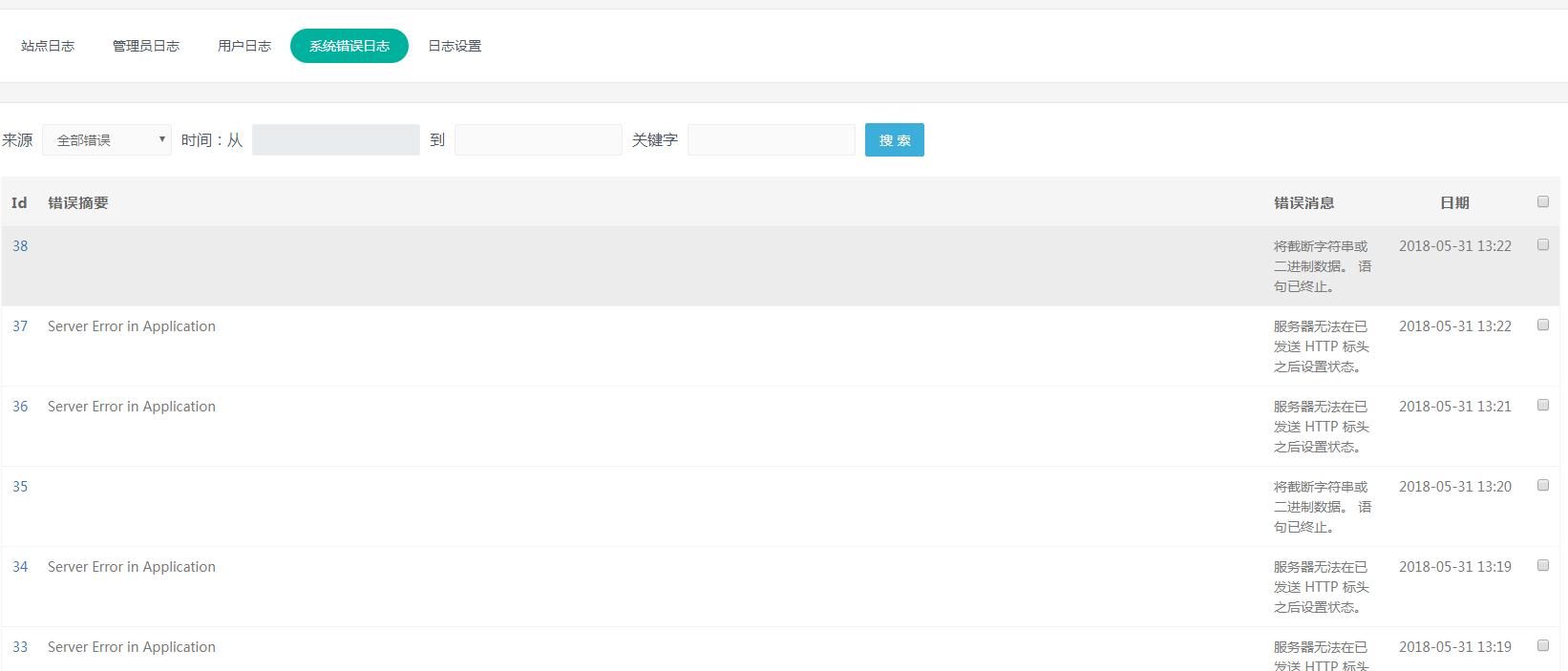The height and width of the screenshot is (671, 1568).
Task: Click the 错误摘要 column header
Action: click(x=78, y=202)
